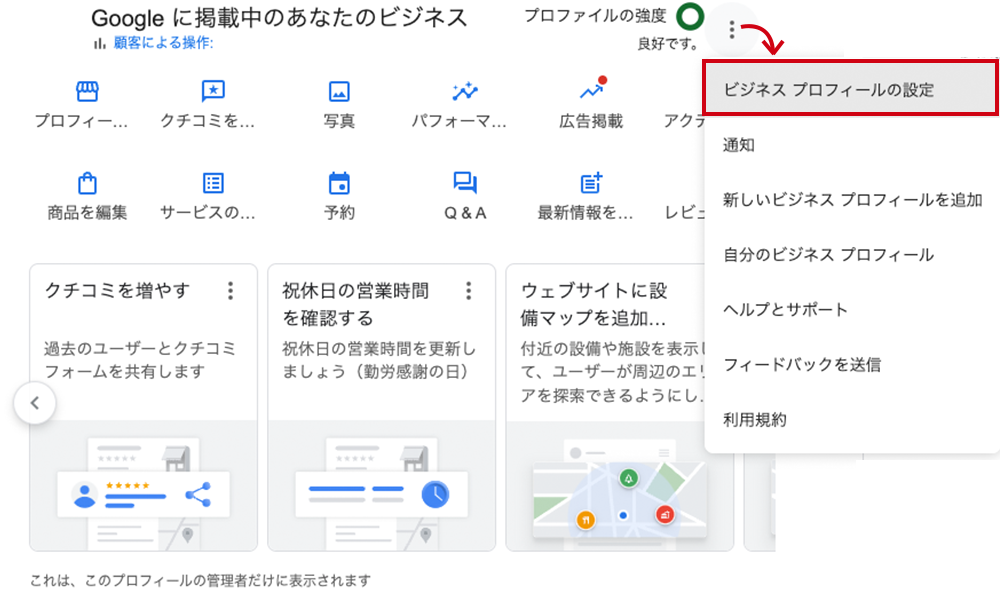Click the サービスの... list icon

pos(212,183)
